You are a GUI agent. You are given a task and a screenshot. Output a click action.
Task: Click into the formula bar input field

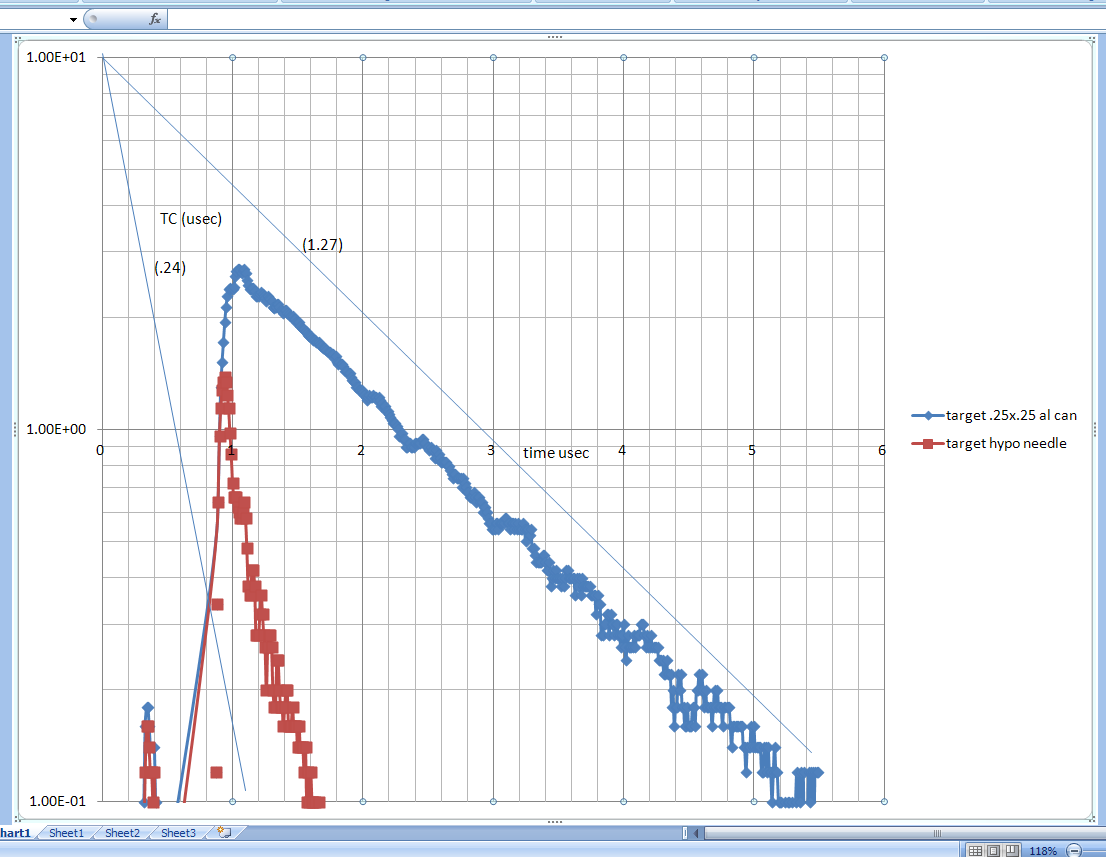coord(635,20)
